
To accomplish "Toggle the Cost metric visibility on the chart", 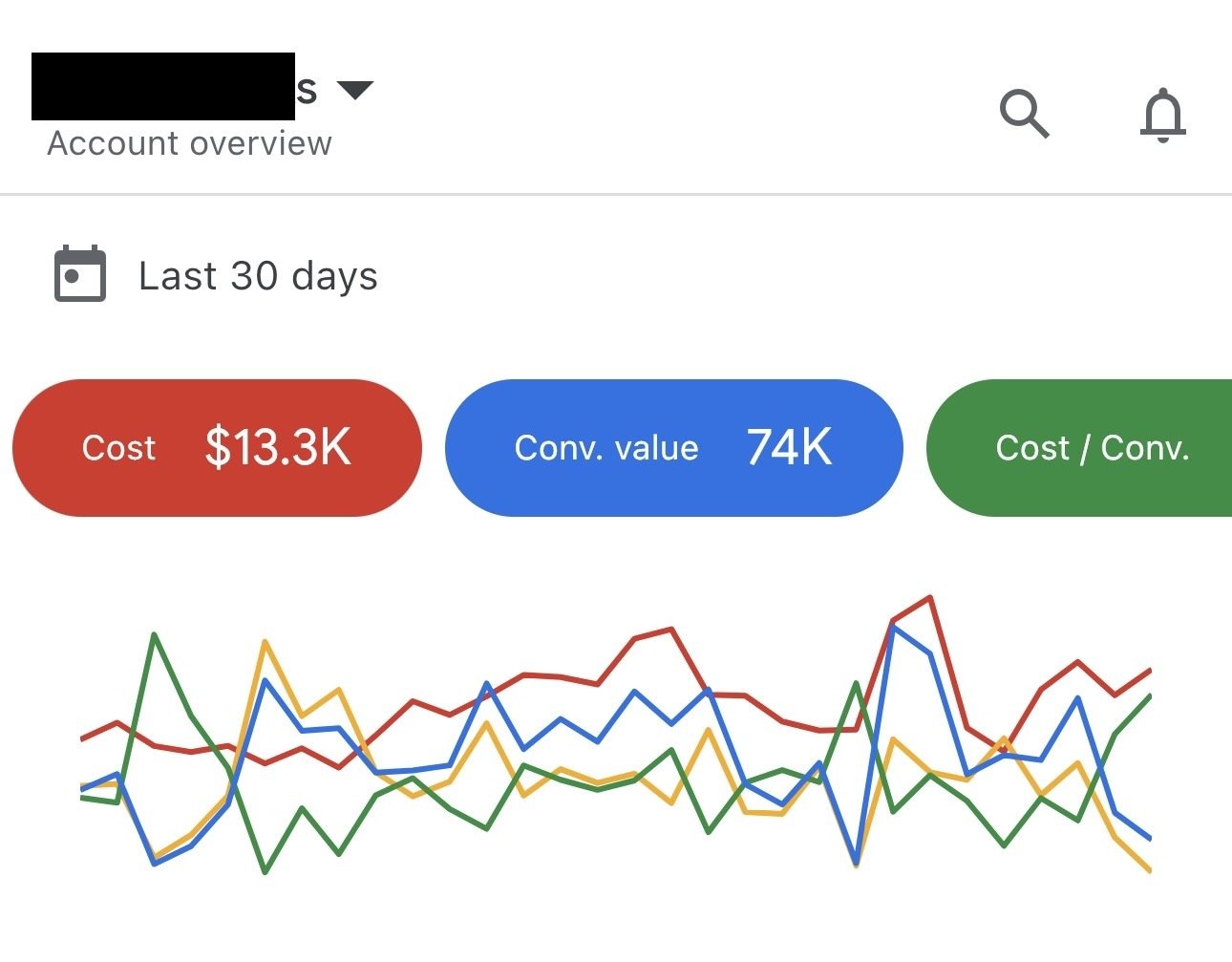I will (218, 447).
